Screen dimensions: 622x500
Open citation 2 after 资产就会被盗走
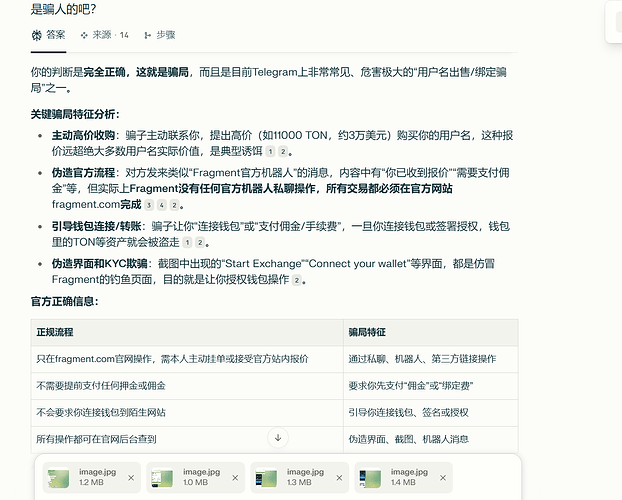click(x=200, y=242)
